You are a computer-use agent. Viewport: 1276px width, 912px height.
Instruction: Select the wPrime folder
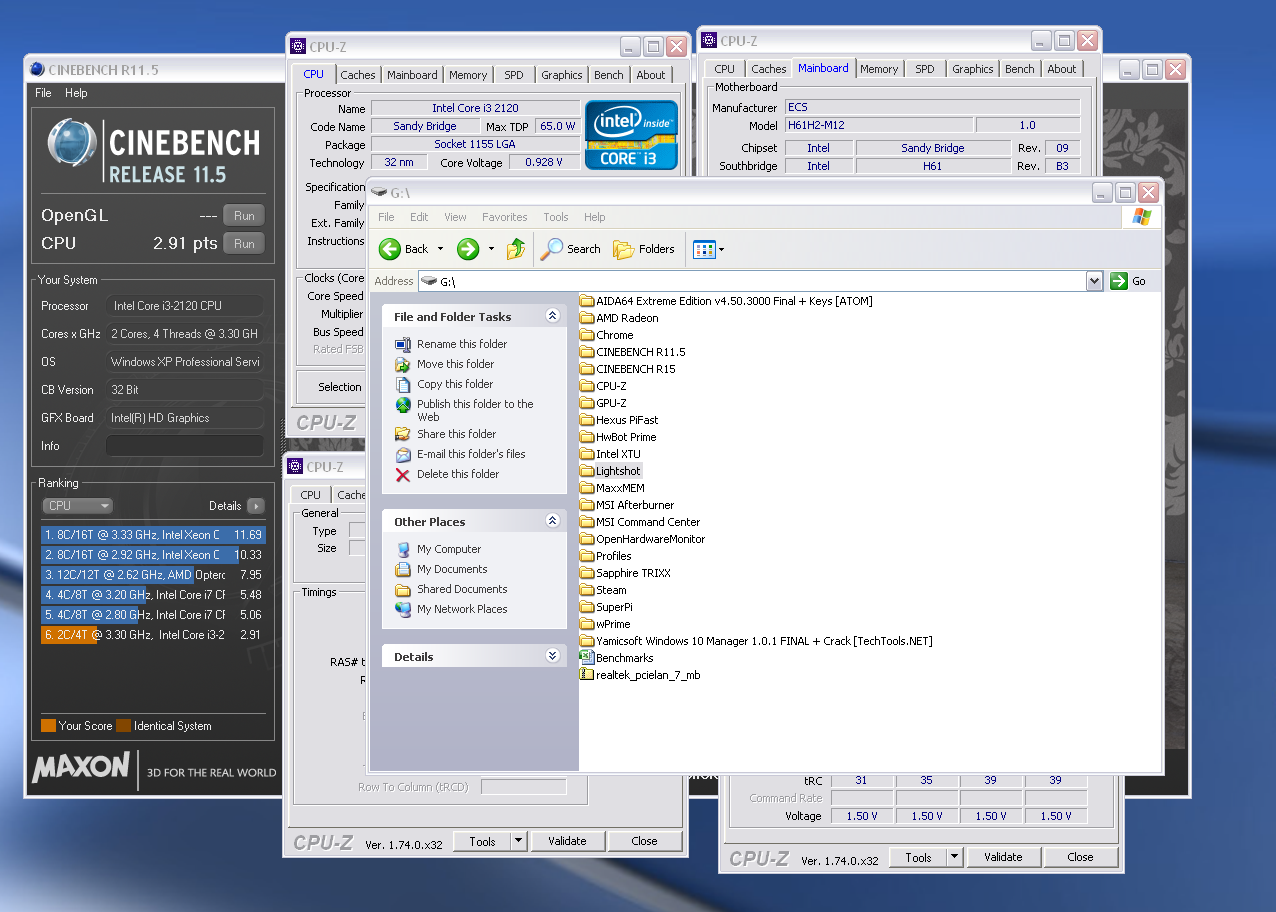[x=605, y=624]
